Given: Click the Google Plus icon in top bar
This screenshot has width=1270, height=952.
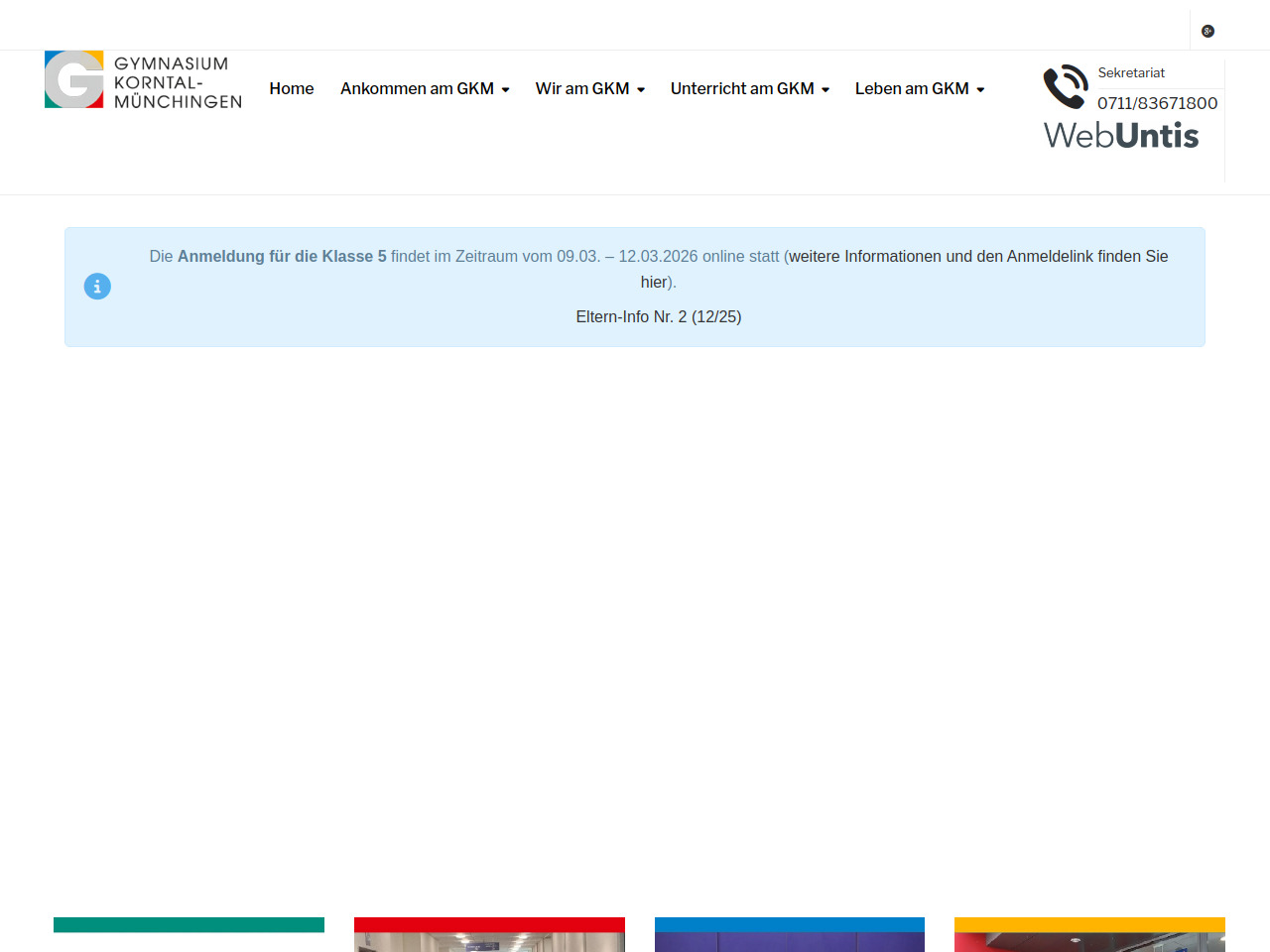Looking at the screenshot, I should [x=1207, y=31].
